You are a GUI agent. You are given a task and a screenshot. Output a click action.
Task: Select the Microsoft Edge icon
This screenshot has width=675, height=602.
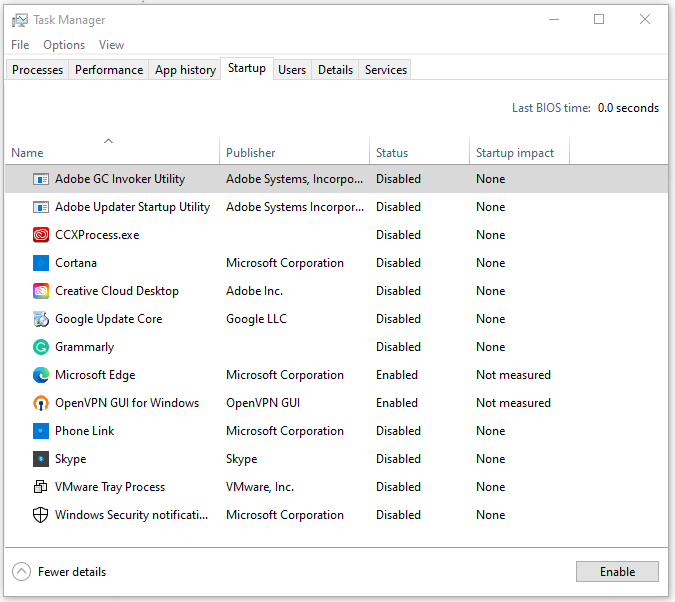(41, 375)
